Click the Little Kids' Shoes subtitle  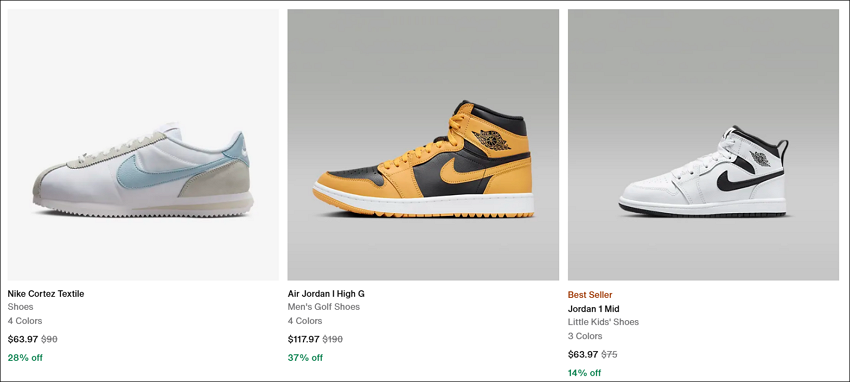click(603, 322)
